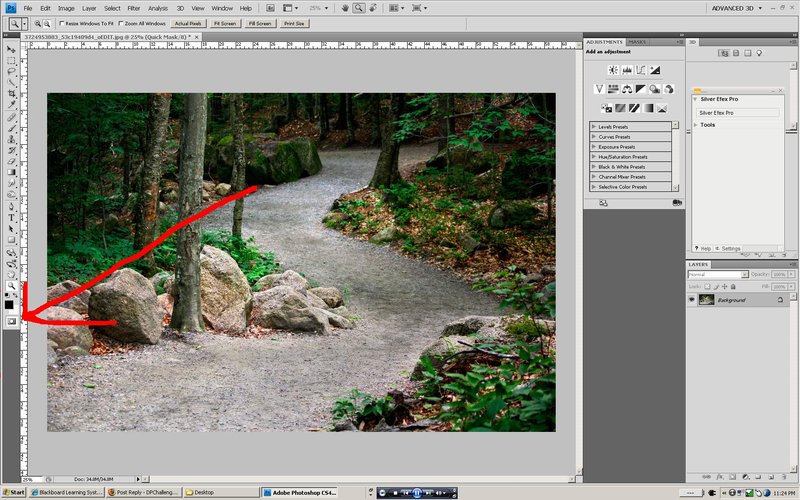The width and height of the screenshot is (800, 500).
Task: Switch to the Masks tab
Action: click(x=637, y=42)
